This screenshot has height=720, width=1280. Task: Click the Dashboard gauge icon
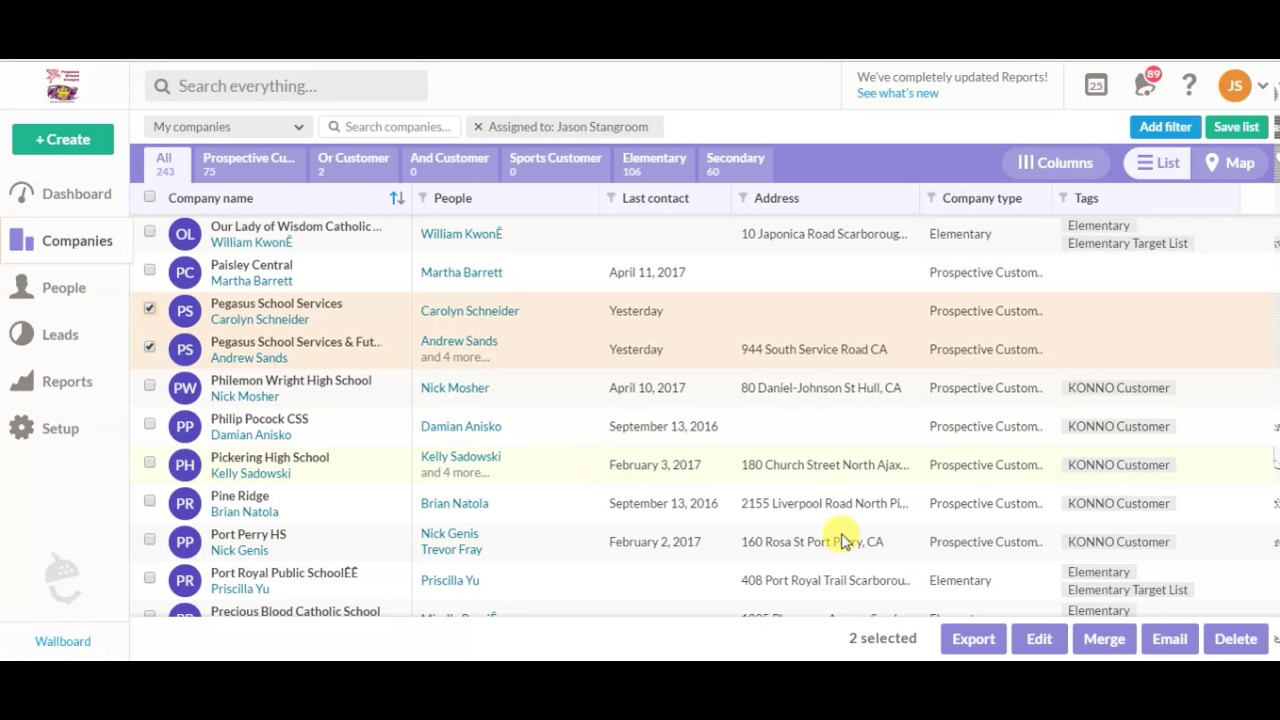point(22,193)
